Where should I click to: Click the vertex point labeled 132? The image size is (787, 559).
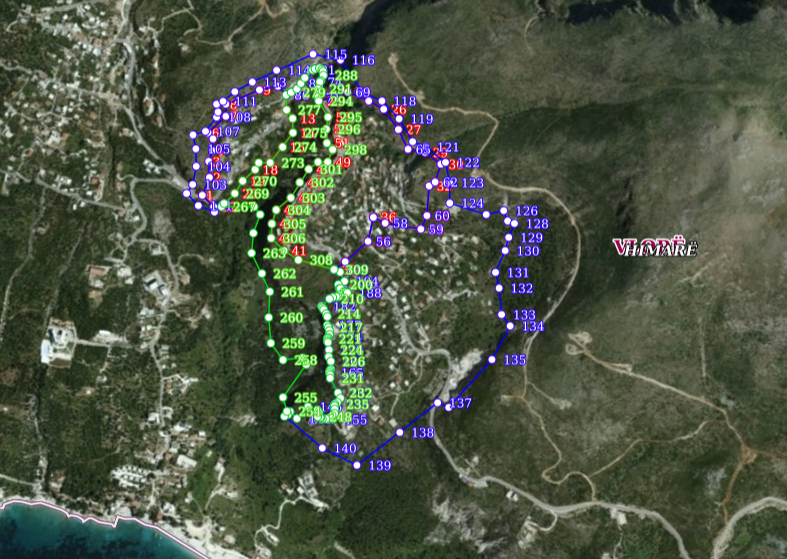tap(499, 288)
